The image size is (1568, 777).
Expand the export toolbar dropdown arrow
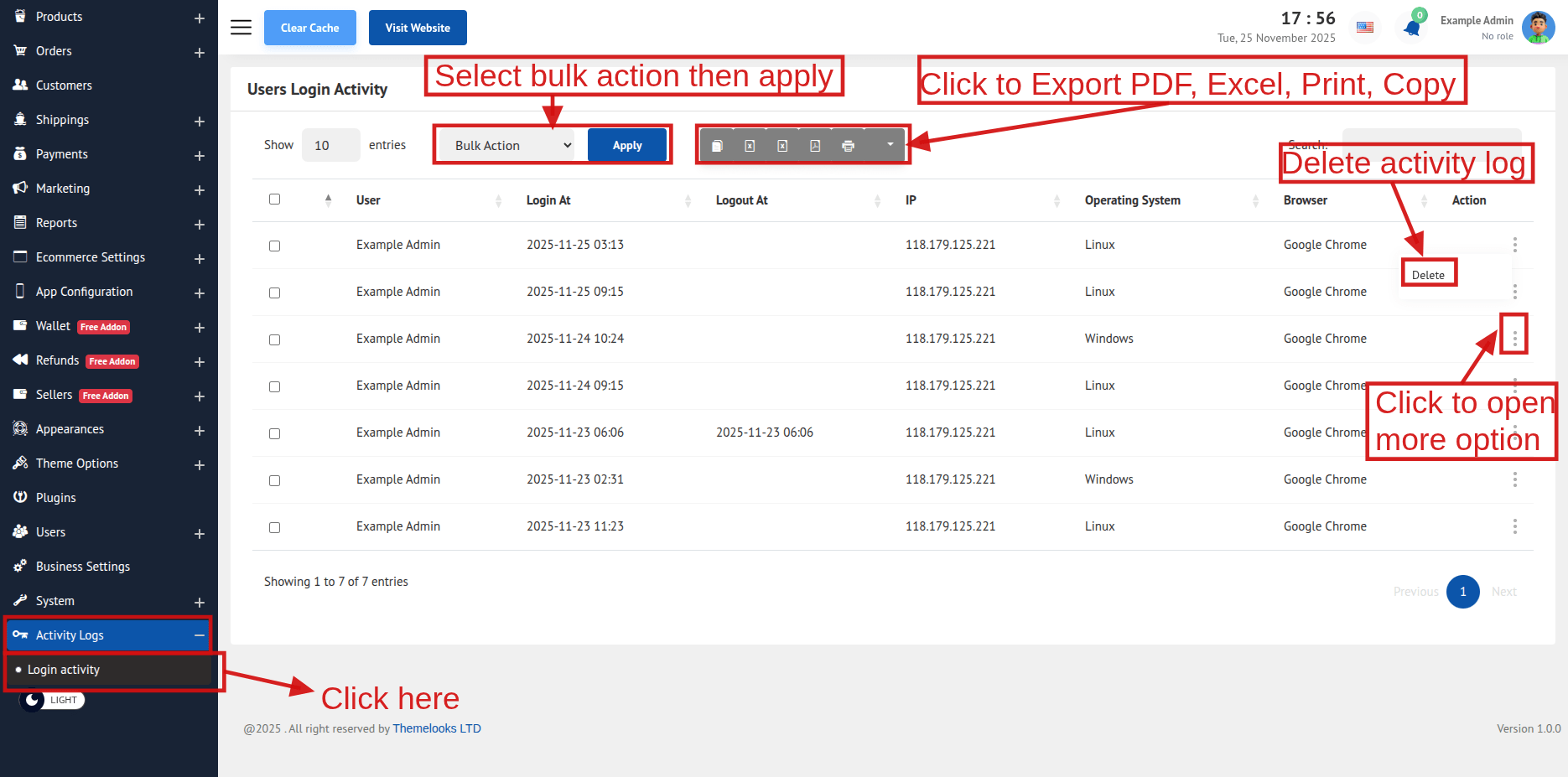(890, 145)
